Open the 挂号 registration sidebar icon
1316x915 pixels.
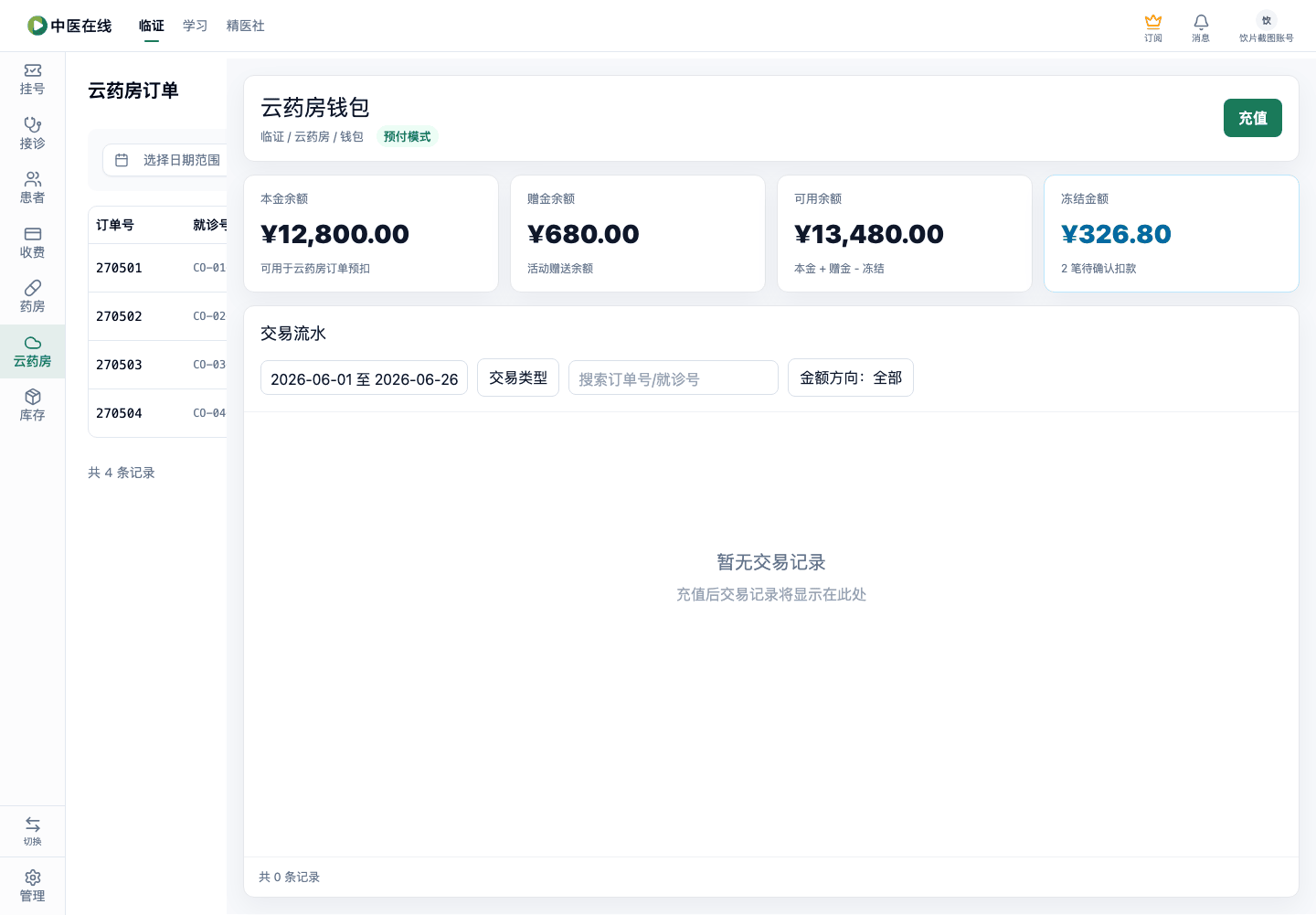[x=32, y=80]
